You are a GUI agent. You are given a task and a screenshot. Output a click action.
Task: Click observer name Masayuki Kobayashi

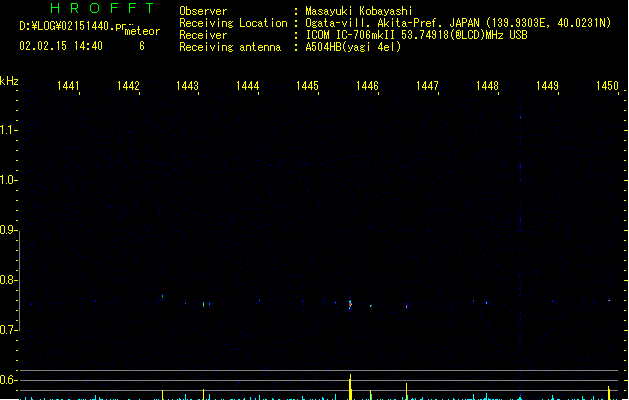tap(359, 11)
